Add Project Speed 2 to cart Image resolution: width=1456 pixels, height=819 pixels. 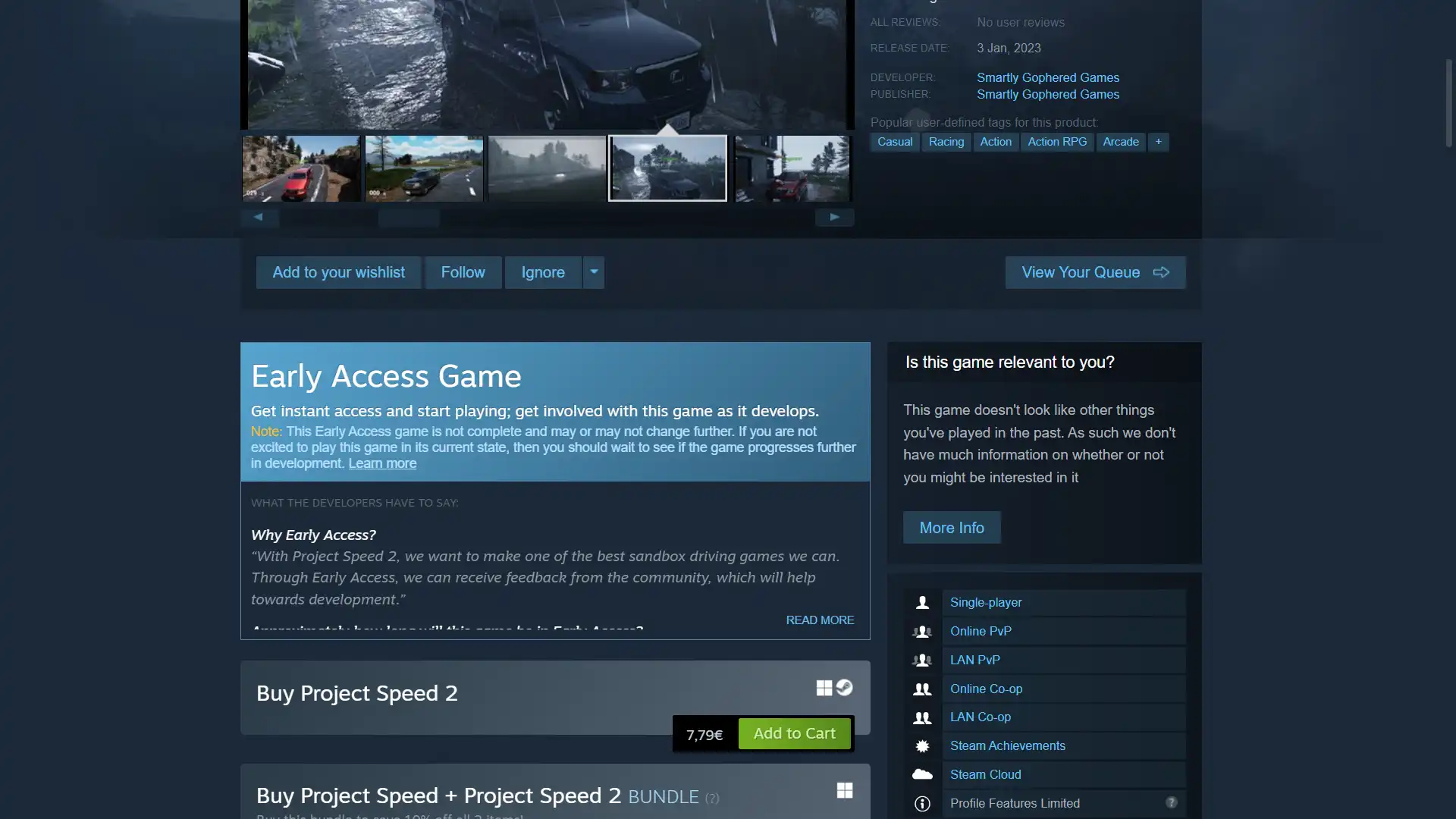(794, 733)
